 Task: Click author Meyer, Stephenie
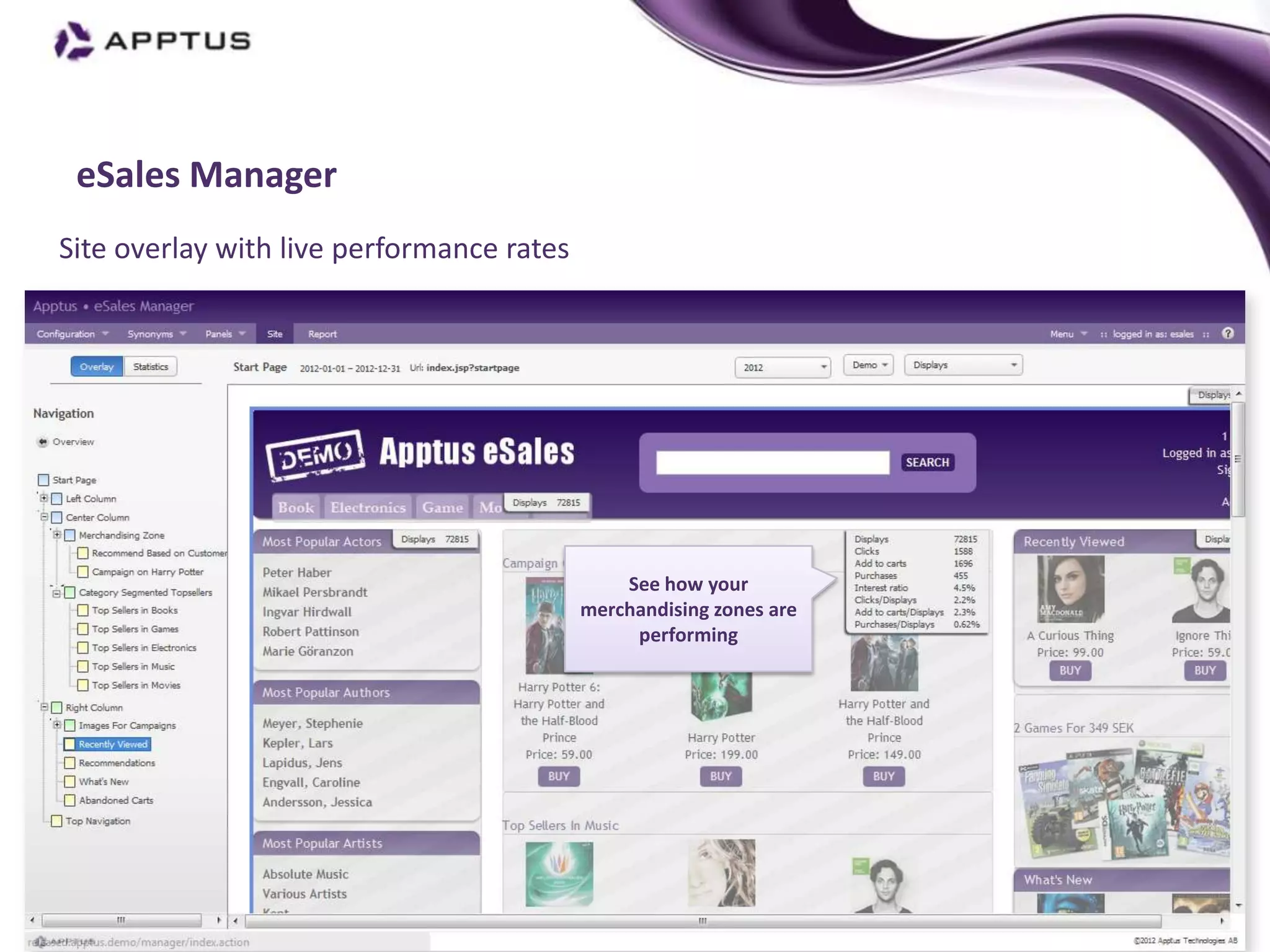click(x=313, y=723)
